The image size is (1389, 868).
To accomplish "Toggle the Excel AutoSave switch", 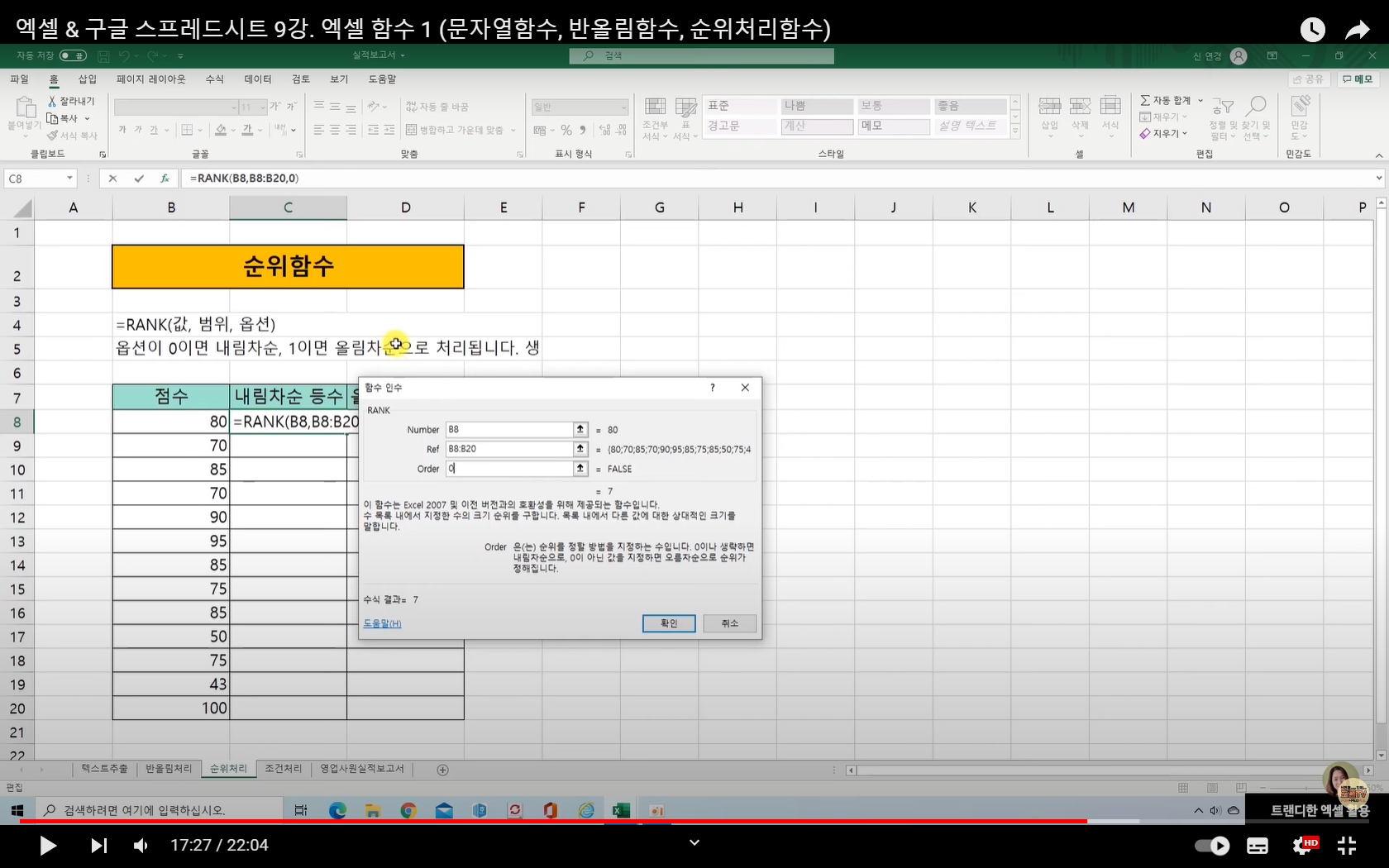I will (x=73, y=55).
